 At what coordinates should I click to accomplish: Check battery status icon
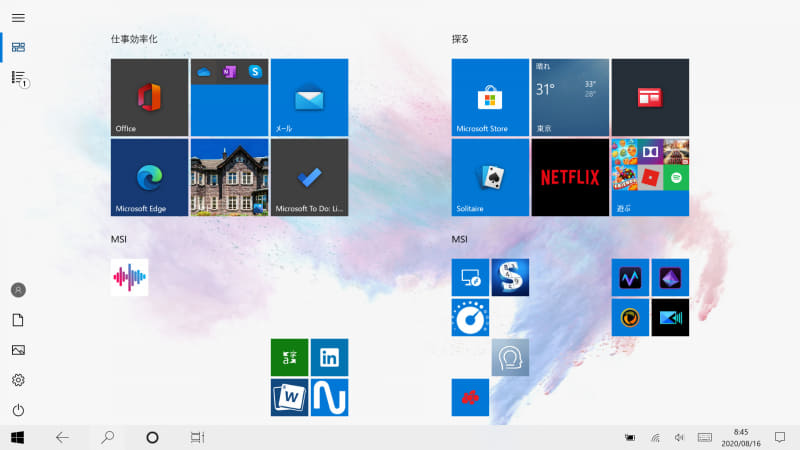631,437
